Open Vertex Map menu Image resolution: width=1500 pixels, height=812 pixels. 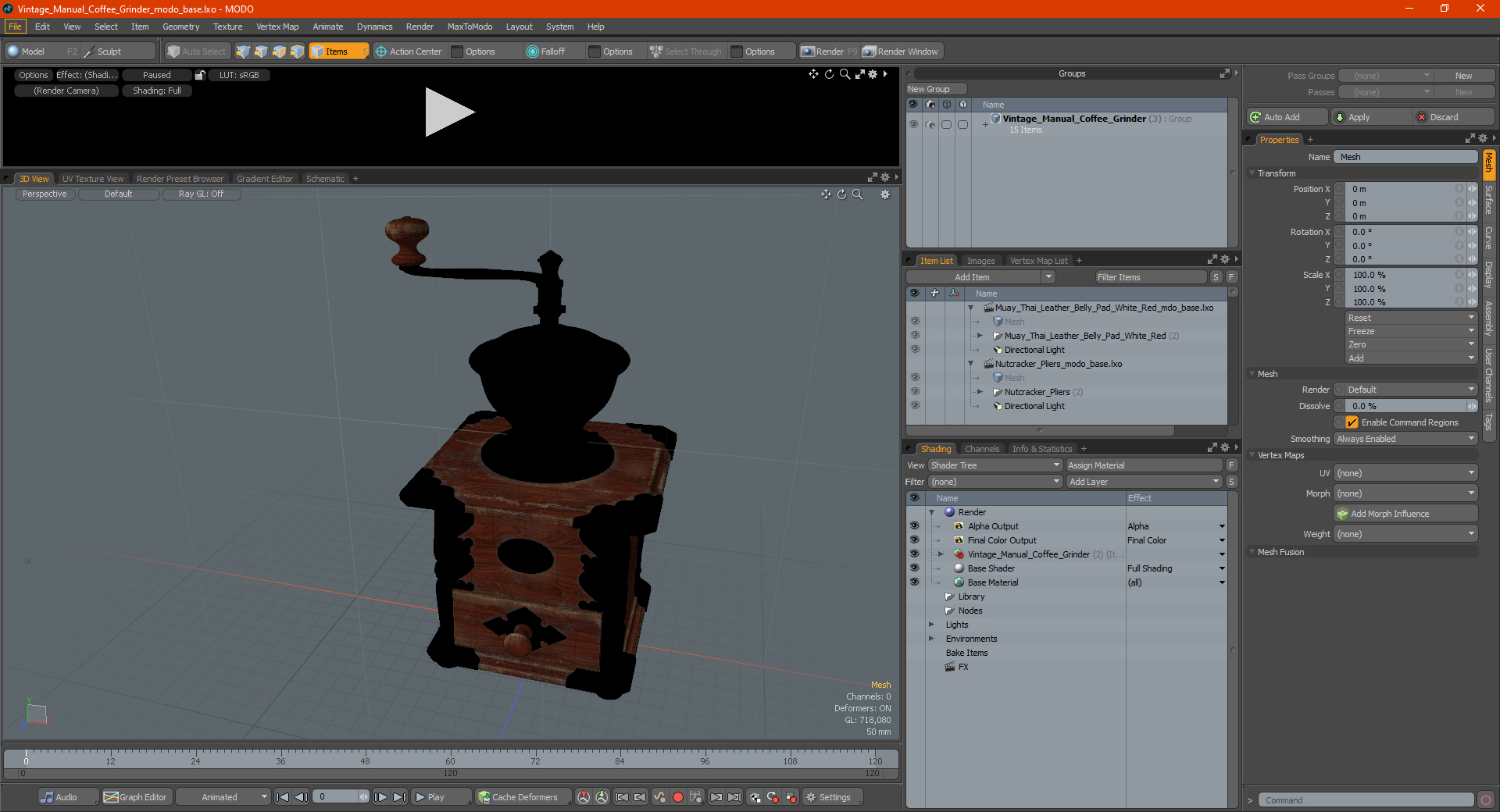(x=277, y=27)
